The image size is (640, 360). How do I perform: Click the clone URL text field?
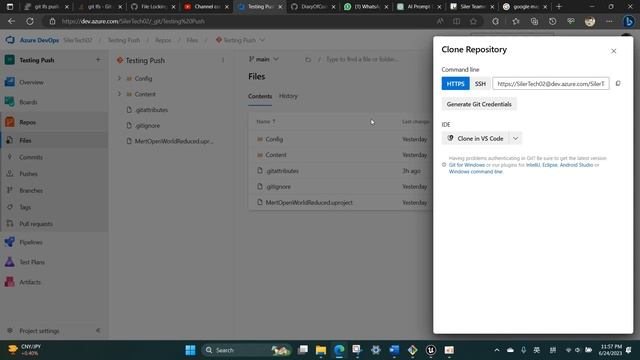pos(551,84)
